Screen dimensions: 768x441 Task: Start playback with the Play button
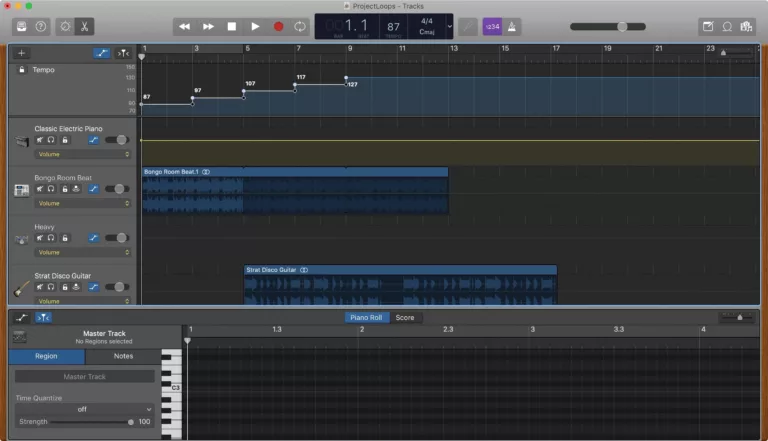255,26
